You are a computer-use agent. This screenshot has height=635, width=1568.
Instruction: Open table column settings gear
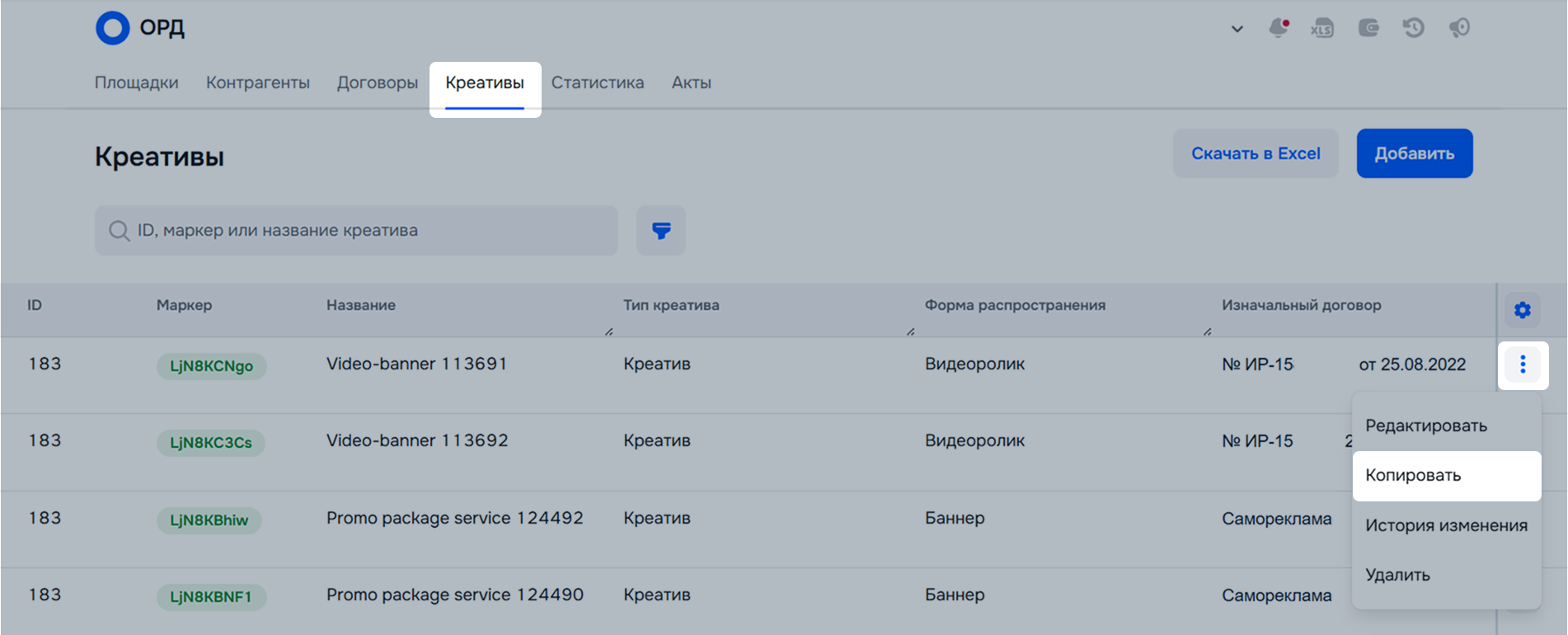[x=1523, y=310]
